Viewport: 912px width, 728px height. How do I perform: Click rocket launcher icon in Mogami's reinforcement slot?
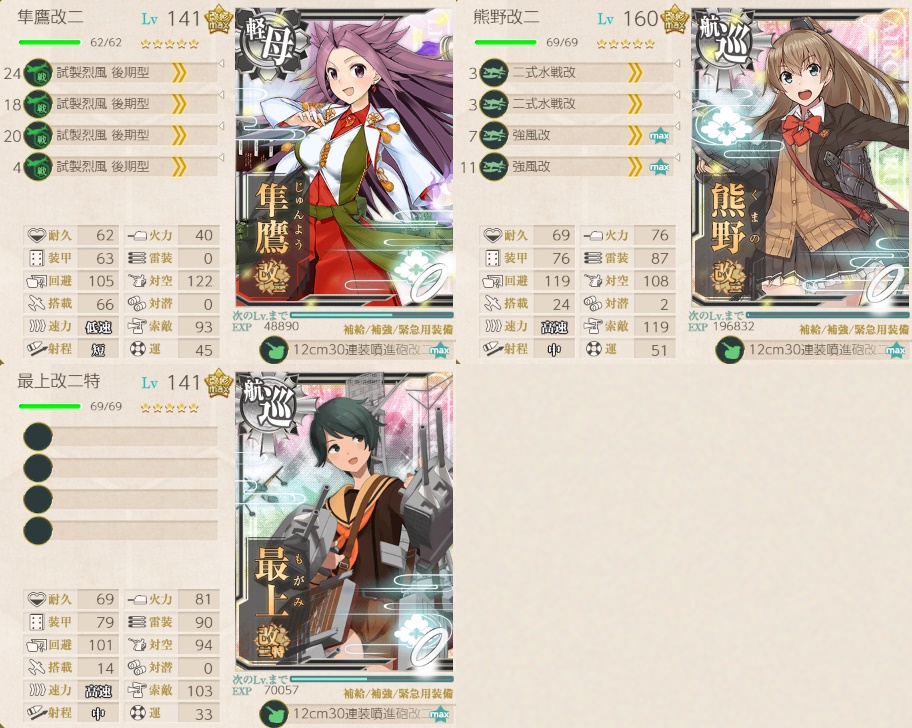coord(273,714)
